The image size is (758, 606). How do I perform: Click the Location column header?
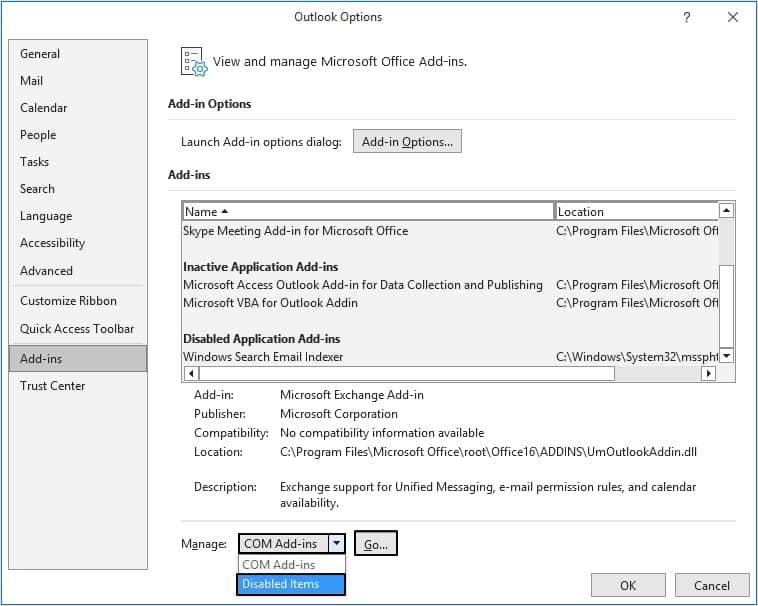637,212
